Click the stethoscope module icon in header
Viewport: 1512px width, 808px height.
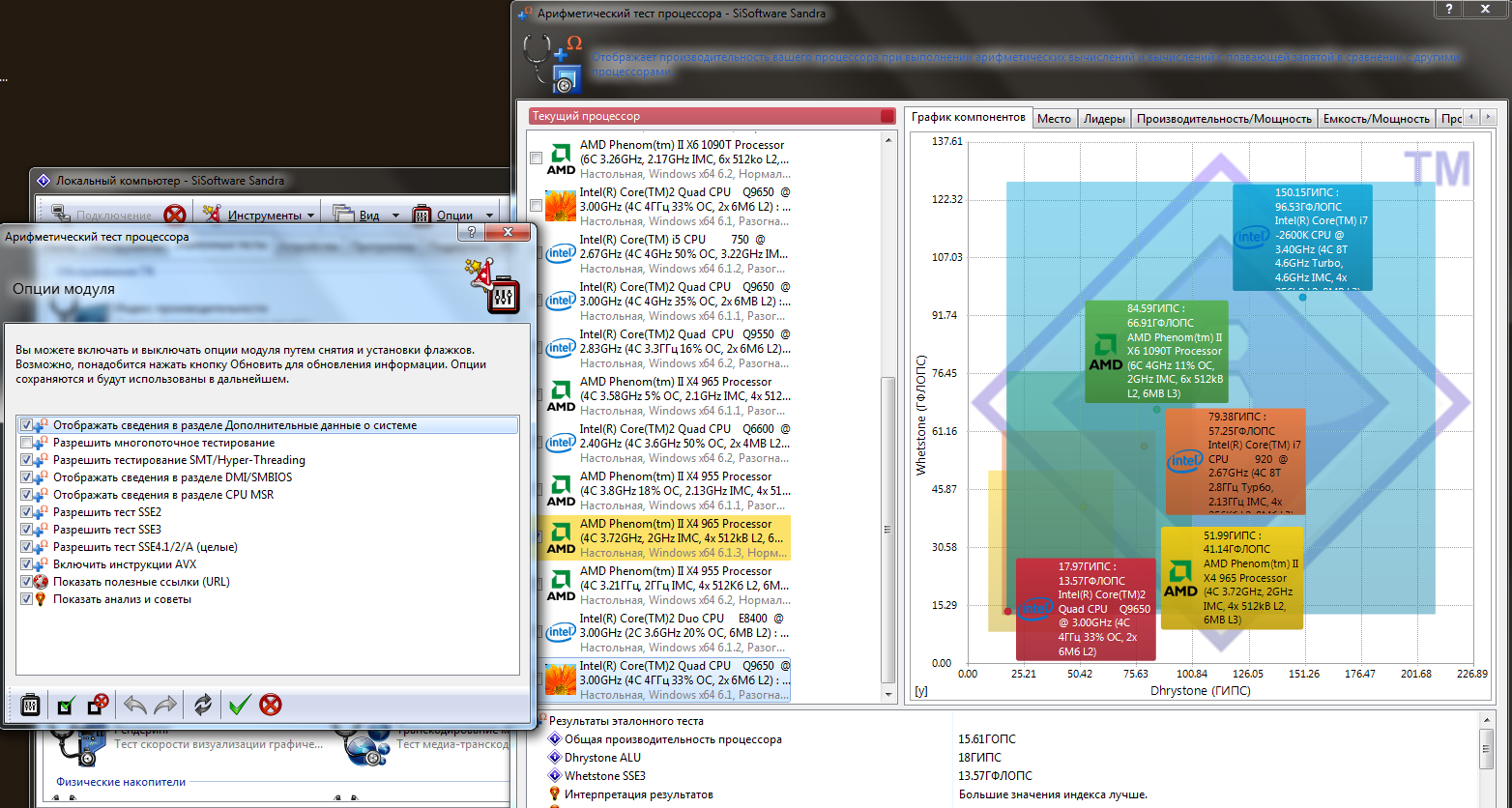tap(553, 64)
